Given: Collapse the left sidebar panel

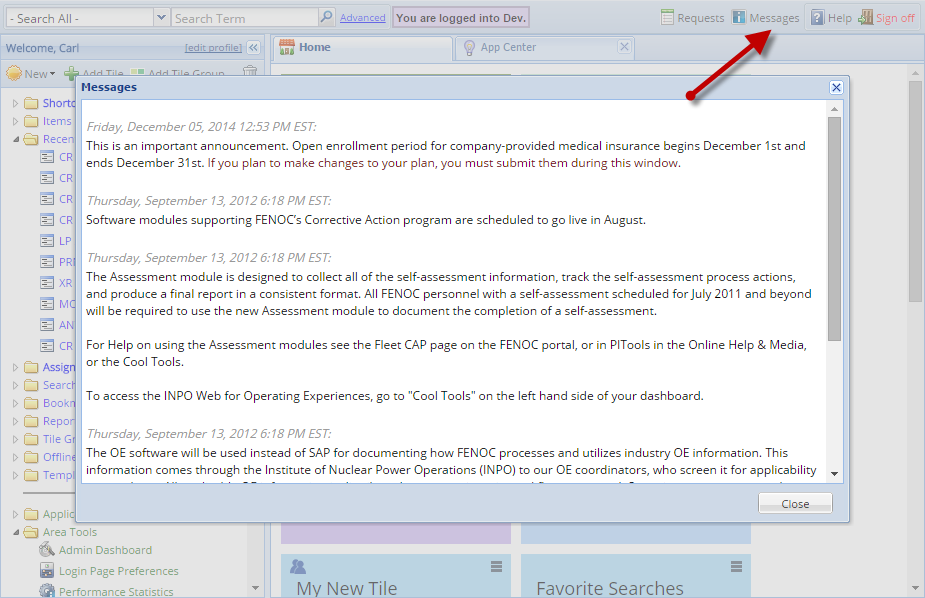Looking at the screenshot, I should 254,48.
